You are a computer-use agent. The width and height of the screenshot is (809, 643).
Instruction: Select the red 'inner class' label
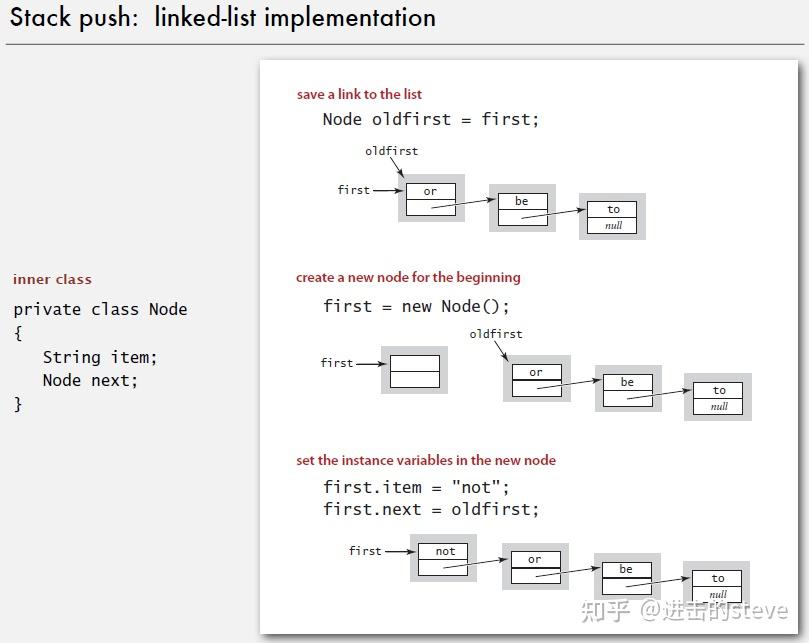pyautogui.click(x=52, y=279)
